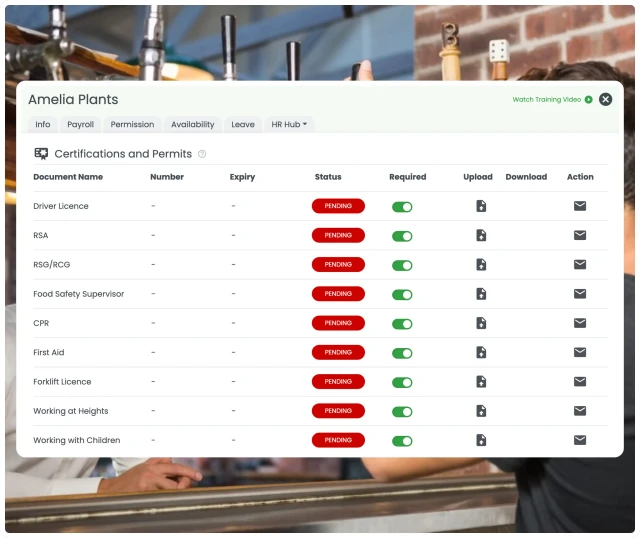The height and width of the screenshot is (538, 640).
Task: Toggle off Required for Driver Licence
Action: coord(402,207)
